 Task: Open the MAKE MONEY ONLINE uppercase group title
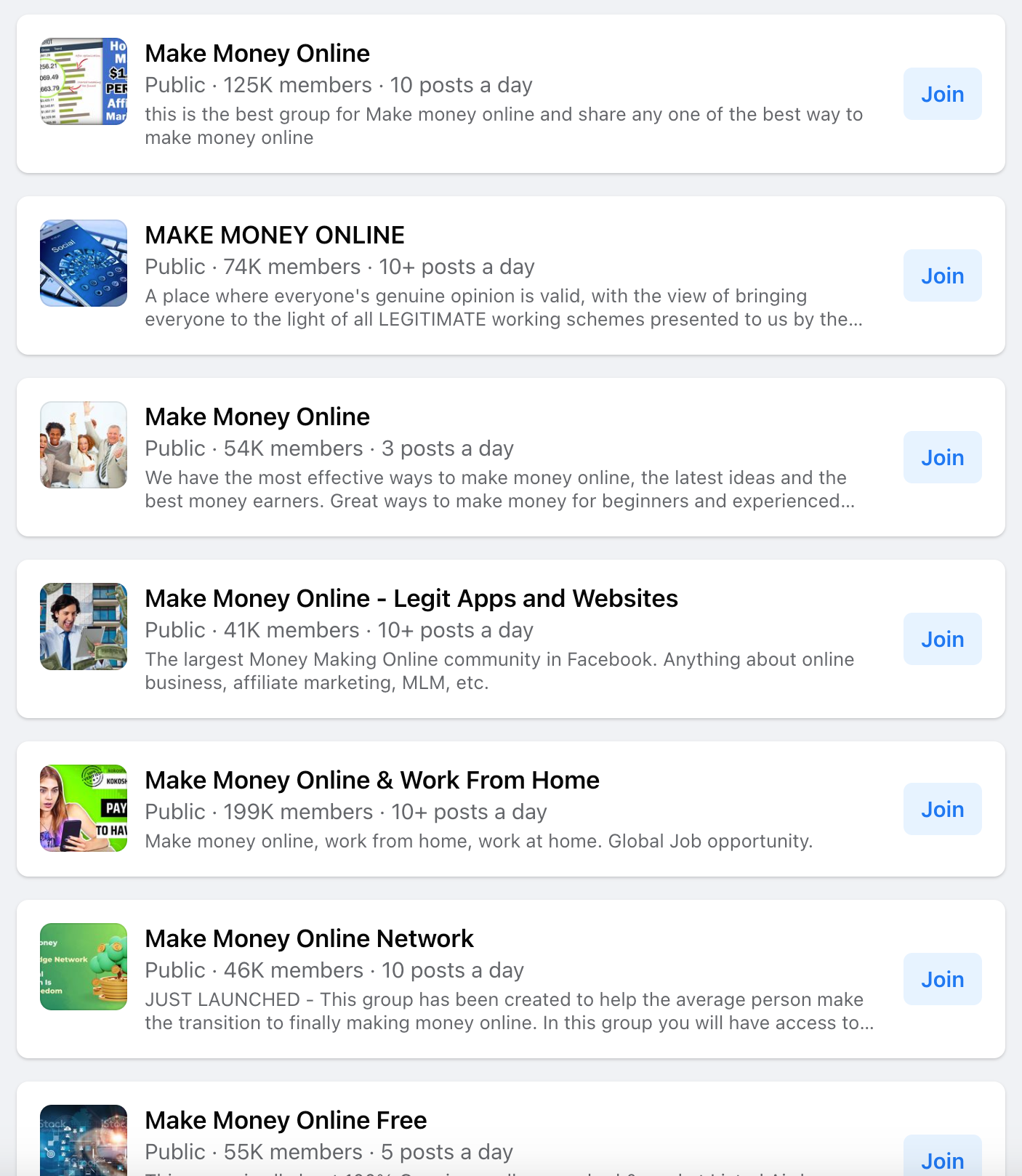(x=275, y=235)
